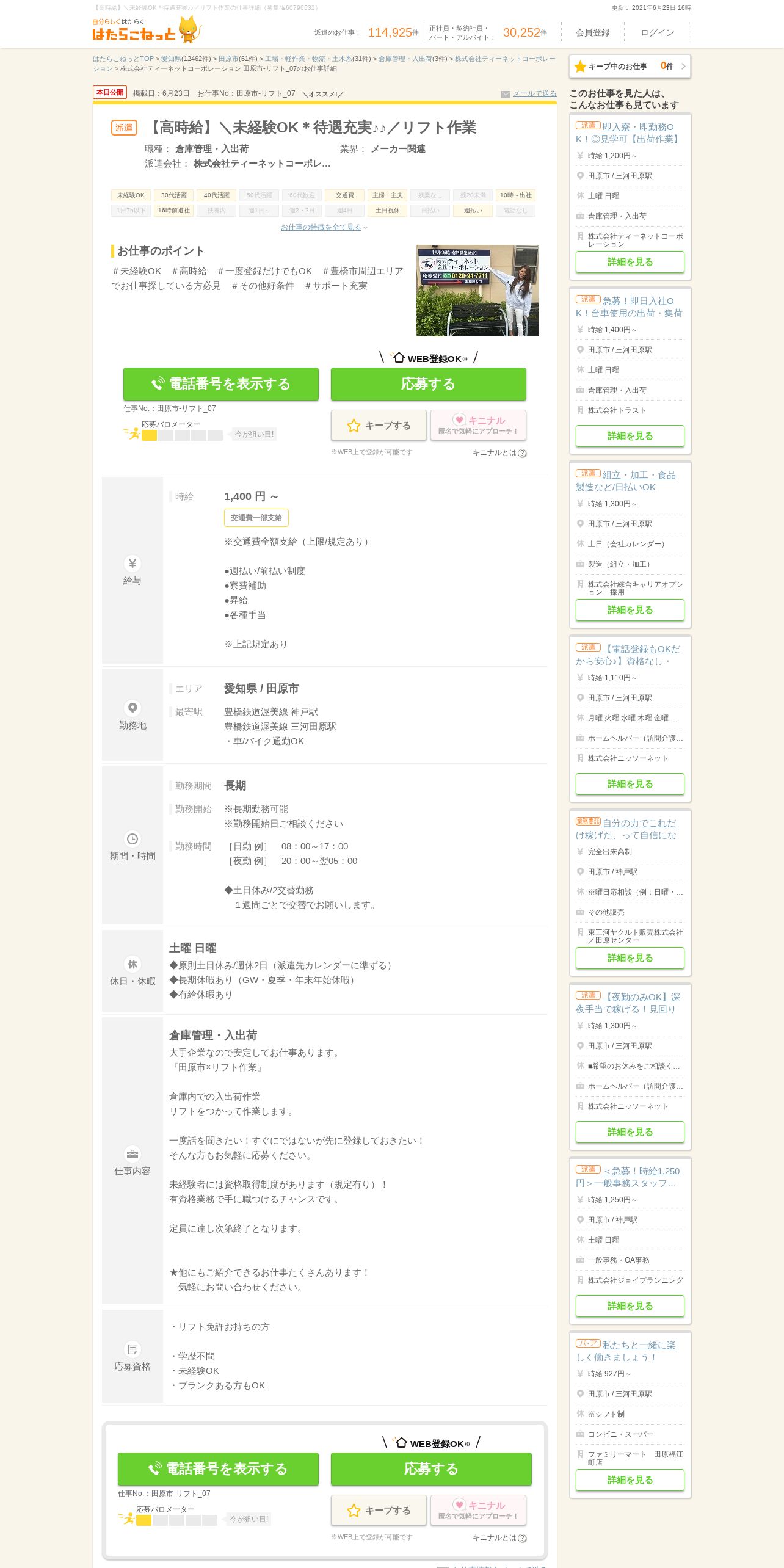Click bottom 応募する button
The height and width of the screenshot is (1568, 784).
click(x=431, y=1469)
